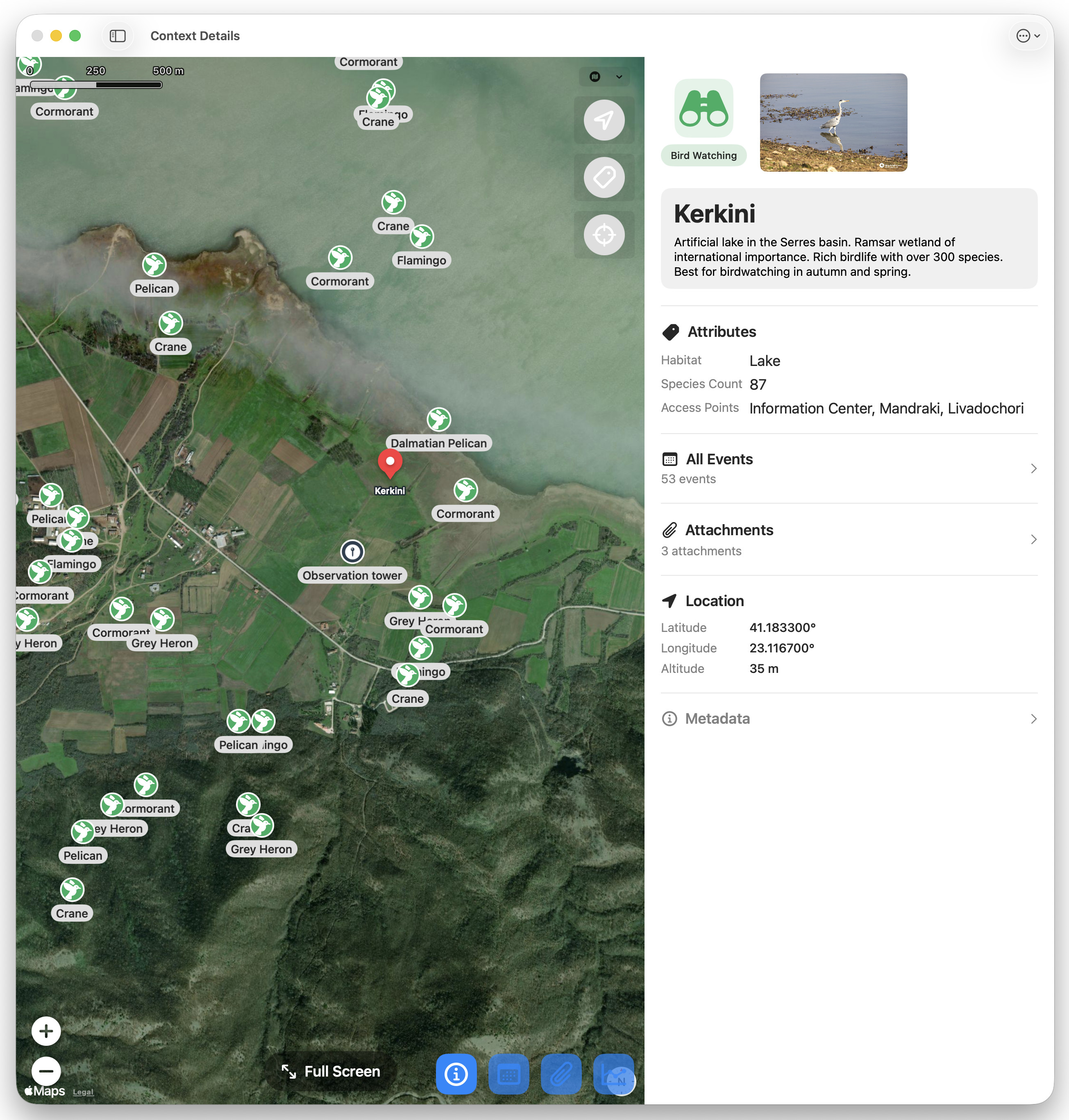Expand the Metadata section
The height and width of the screenshot is (1120, 1069).
click(x=849, y=719)
